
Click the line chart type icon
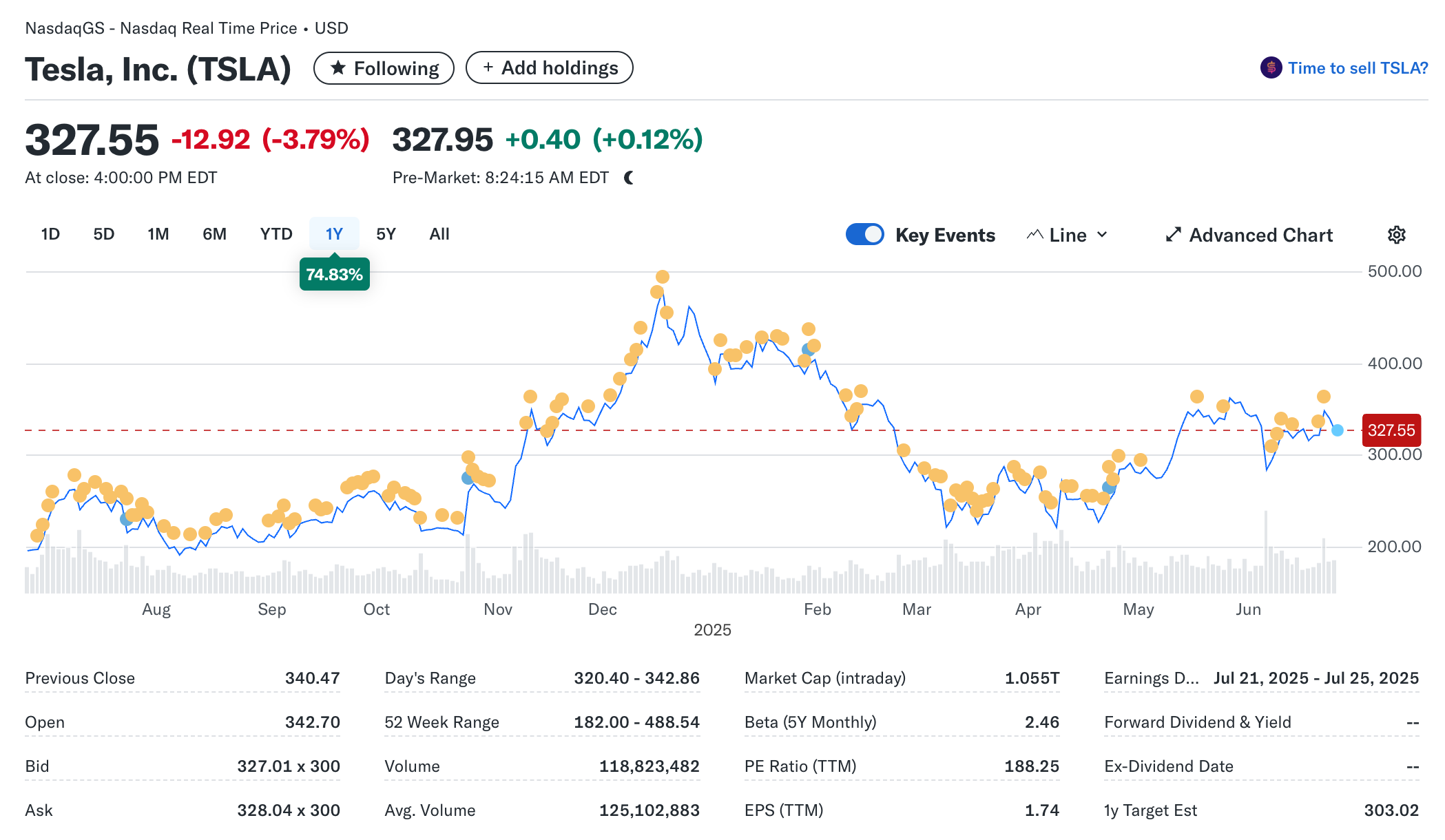1035,235
